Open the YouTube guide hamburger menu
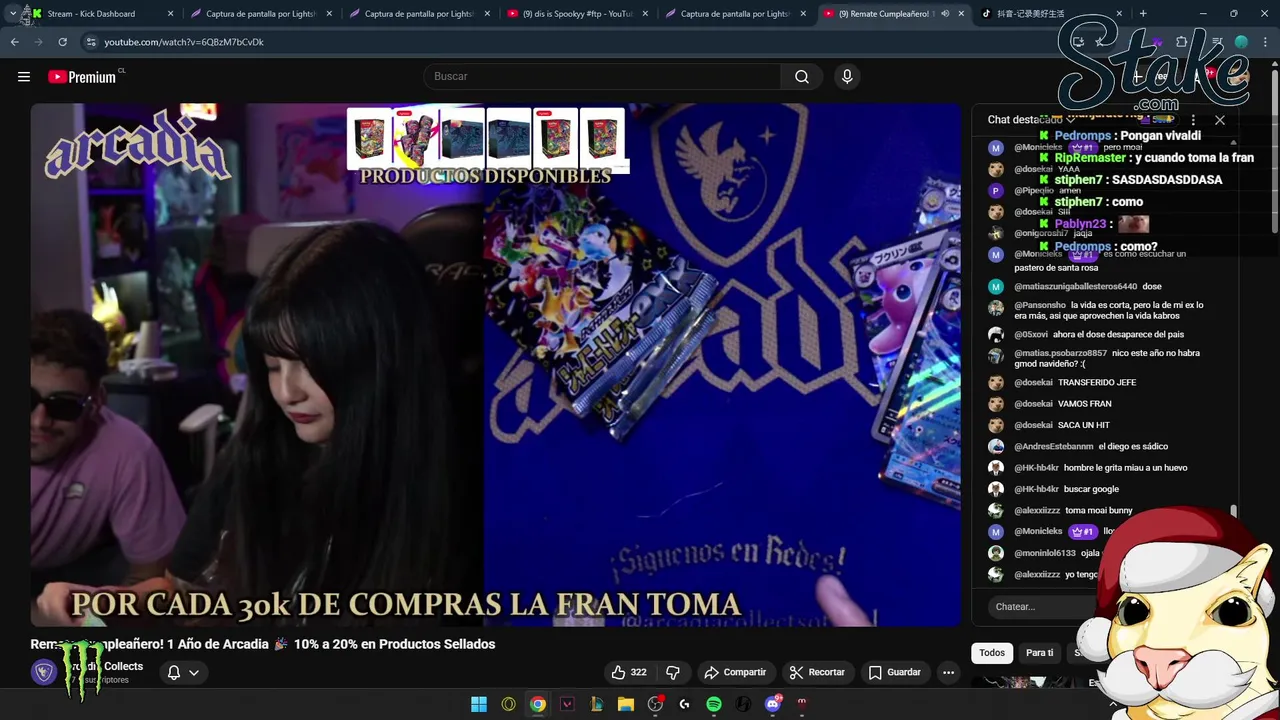Image resolution: width=1280 pixels, height=720 pixels. tap(24, 77)
